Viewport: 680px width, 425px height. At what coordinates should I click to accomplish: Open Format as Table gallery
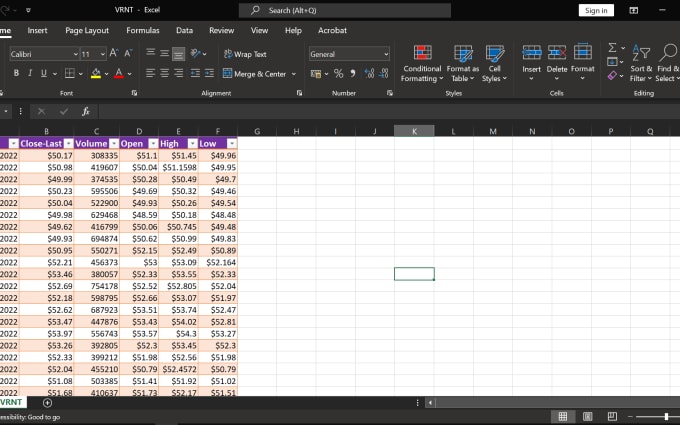pyautogui.click(x=463, y=63)
